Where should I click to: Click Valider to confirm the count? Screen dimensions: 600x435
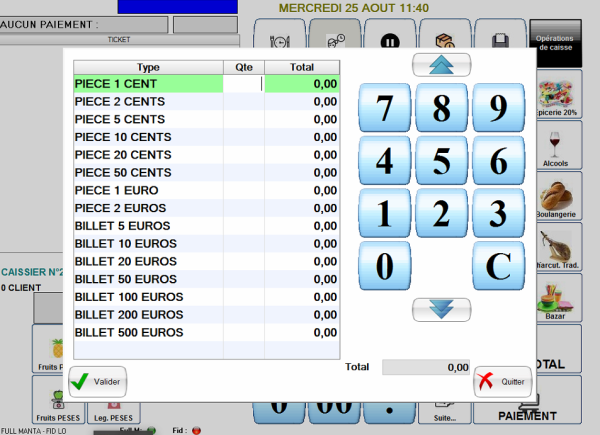click(x=98, y=381)
